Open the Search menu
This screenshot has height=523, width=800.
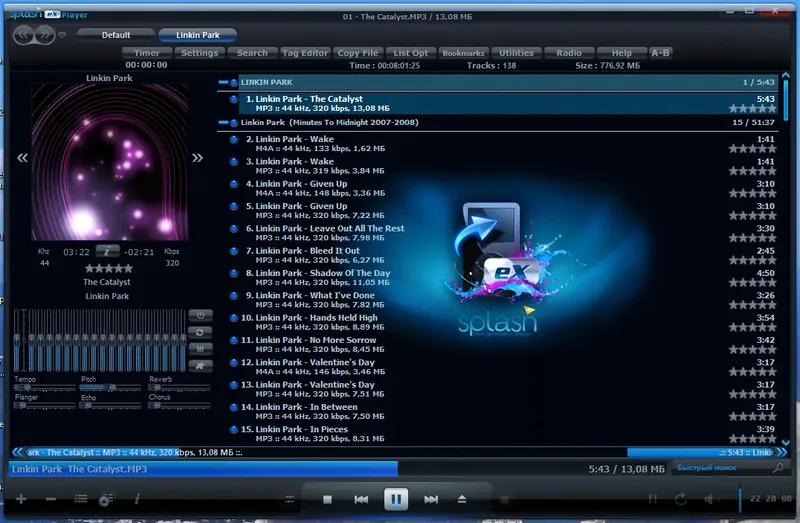[252, 53]
